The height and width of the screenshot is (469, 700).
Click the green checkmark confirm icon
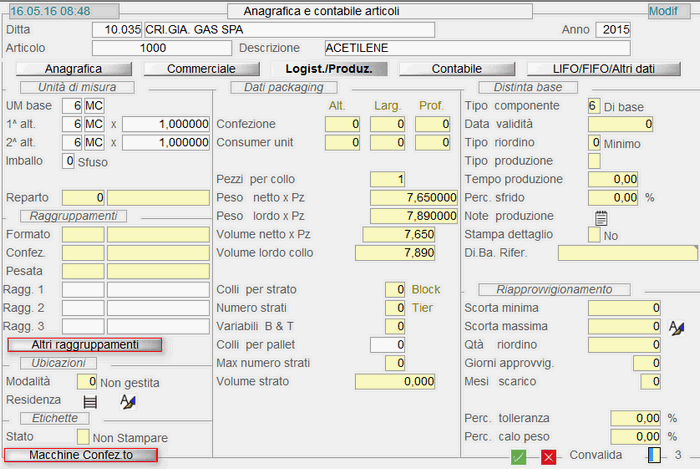519,456
